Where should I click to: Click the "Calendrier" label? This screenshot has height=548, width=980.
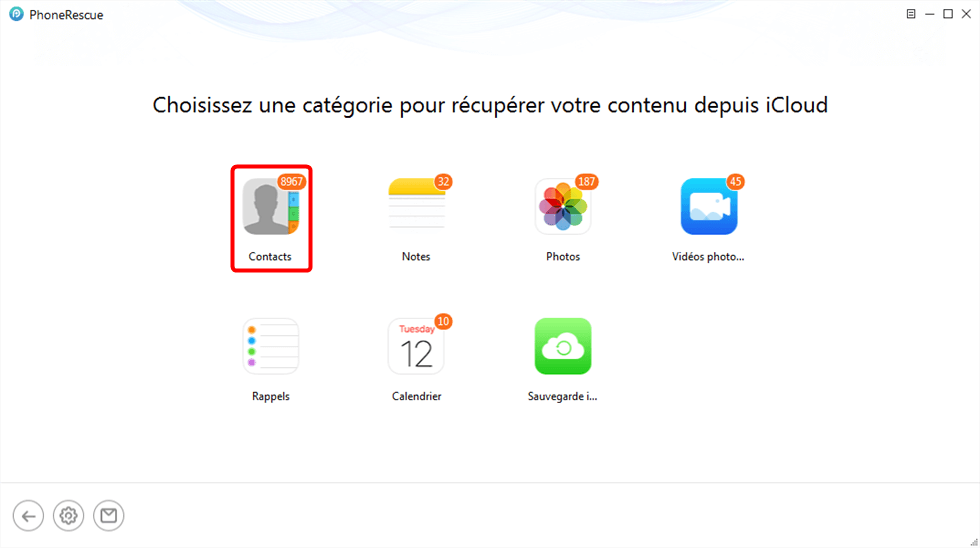point(416,396)
